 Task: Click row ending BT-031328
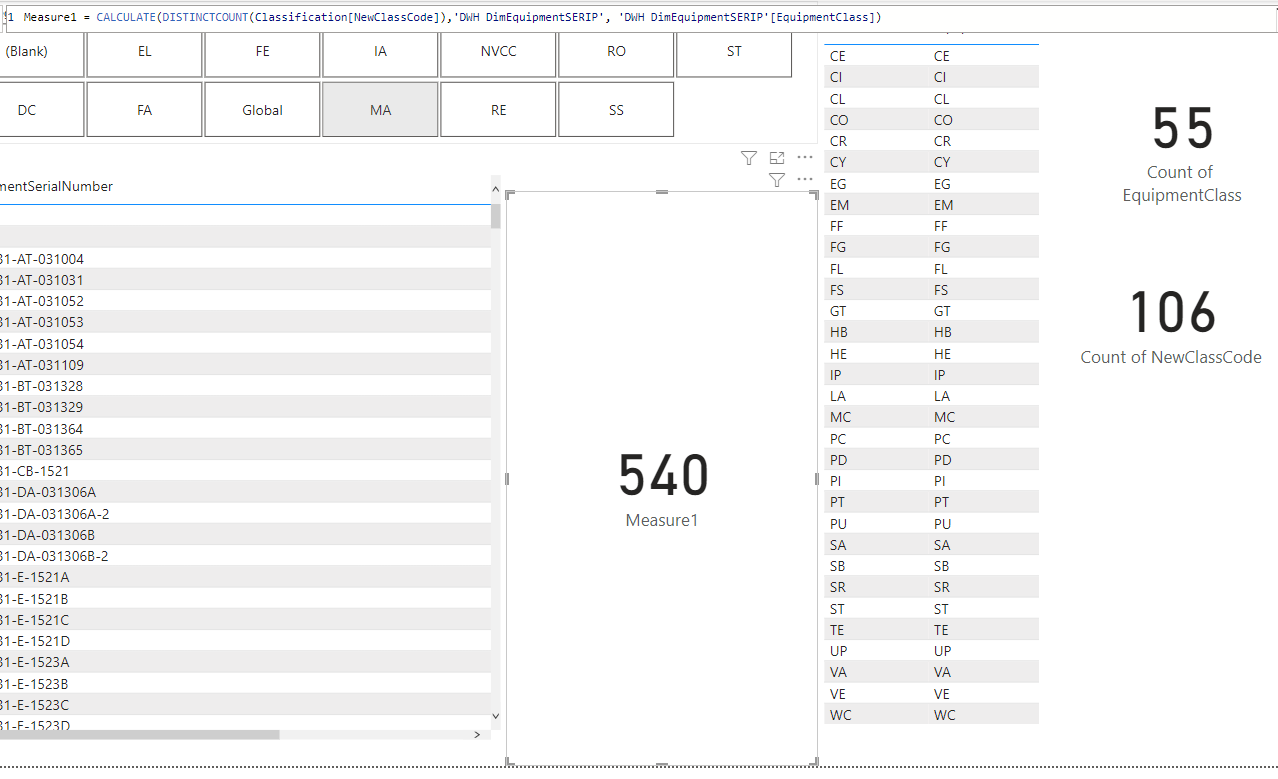click(x=245, y=386)
